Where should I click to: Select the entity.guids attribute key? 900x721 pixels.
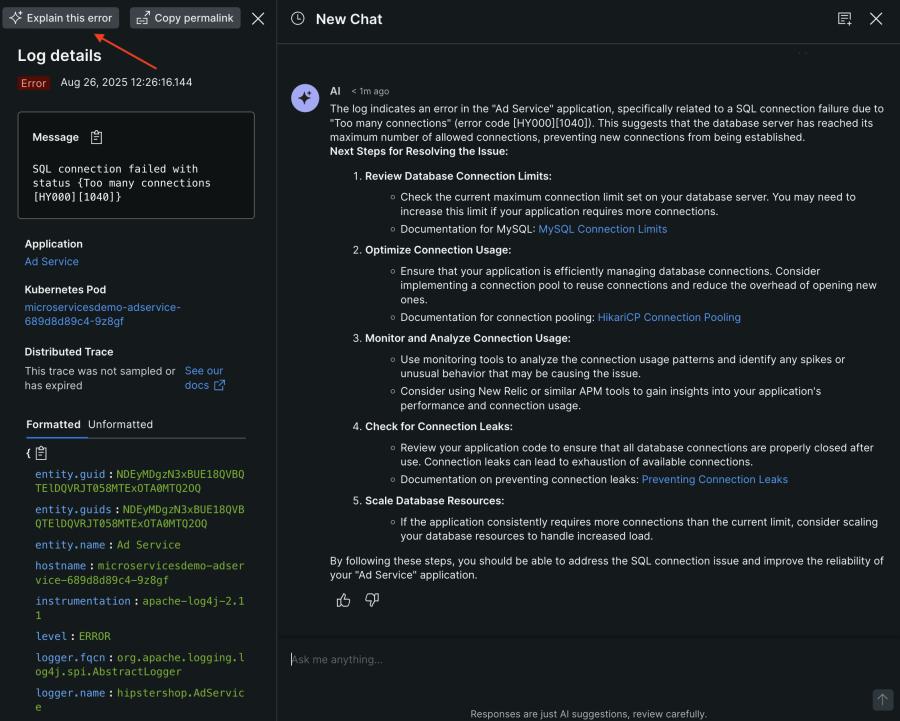[73, 509]
